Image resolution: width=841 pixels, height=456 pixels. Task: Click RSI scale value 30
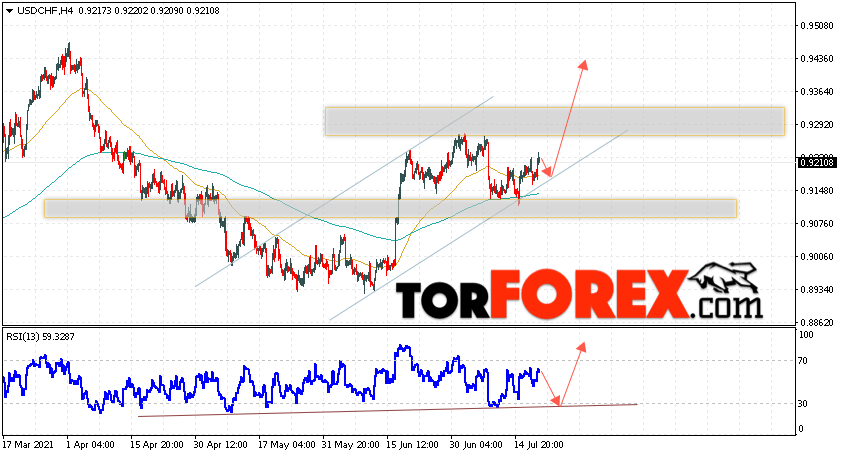coord(803,404)
